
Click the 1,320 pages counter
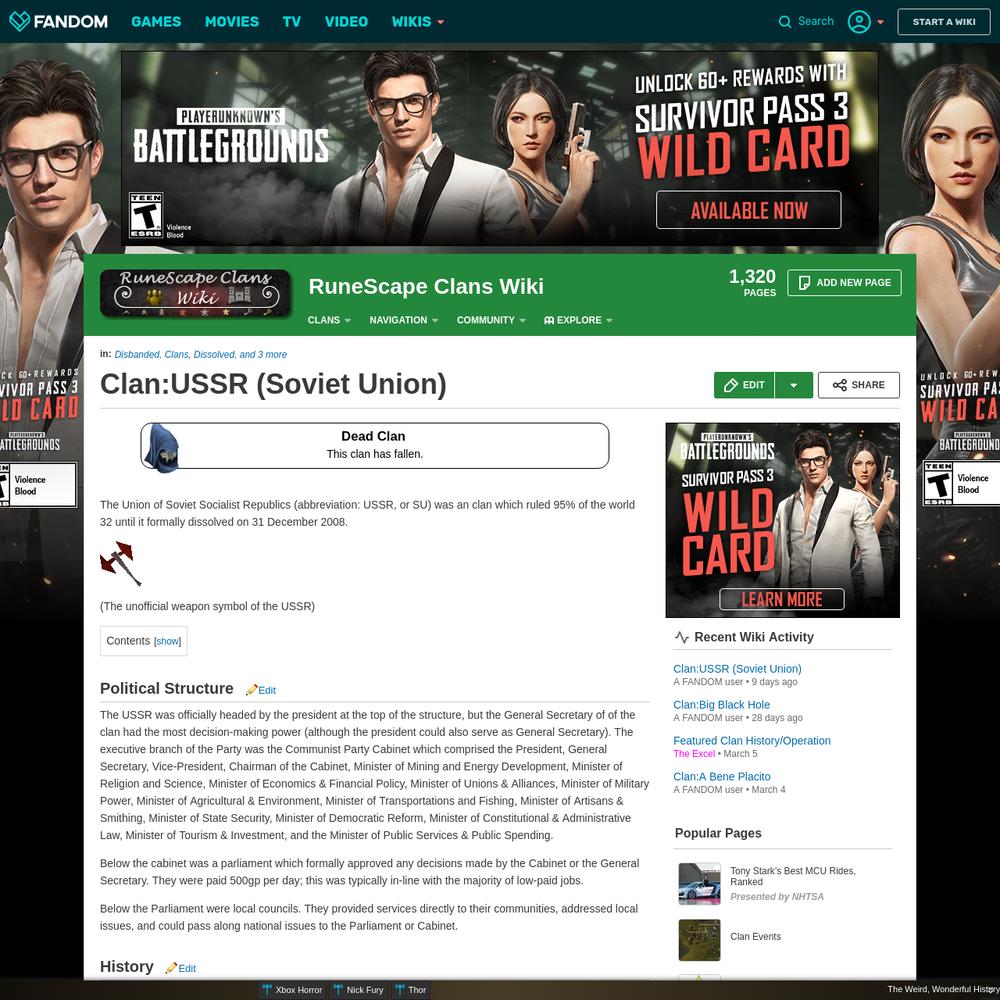pos(753,282)
